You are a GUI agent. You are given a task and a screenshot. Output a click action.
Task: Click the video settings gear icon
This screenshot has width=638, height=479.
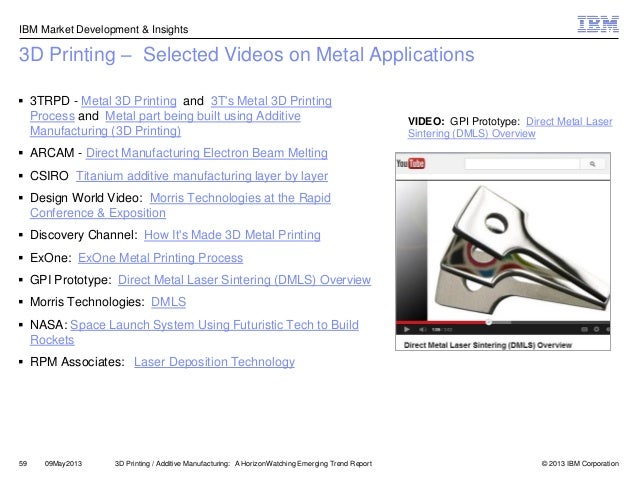click(x=596, y=329)
